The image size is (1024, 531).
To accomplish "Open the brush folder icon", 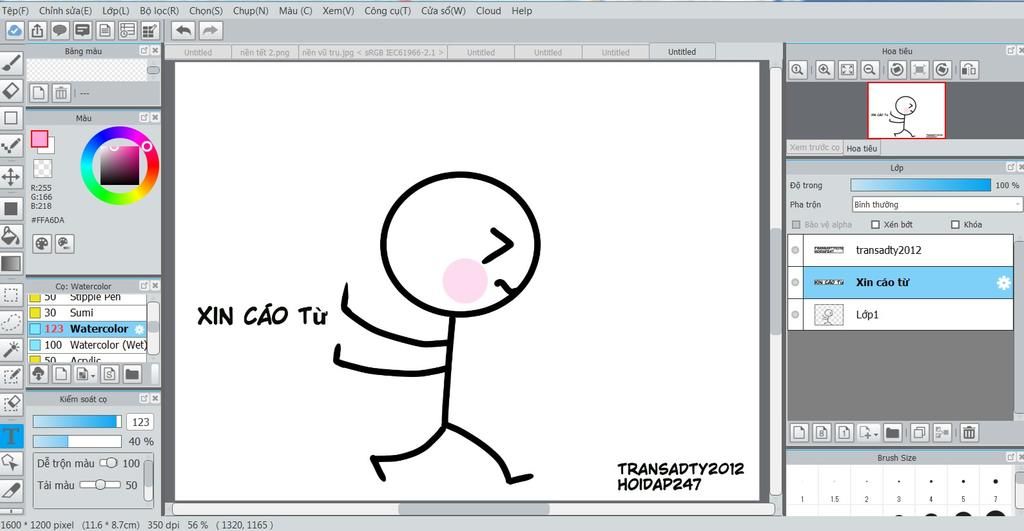I will tap(132, 374).
